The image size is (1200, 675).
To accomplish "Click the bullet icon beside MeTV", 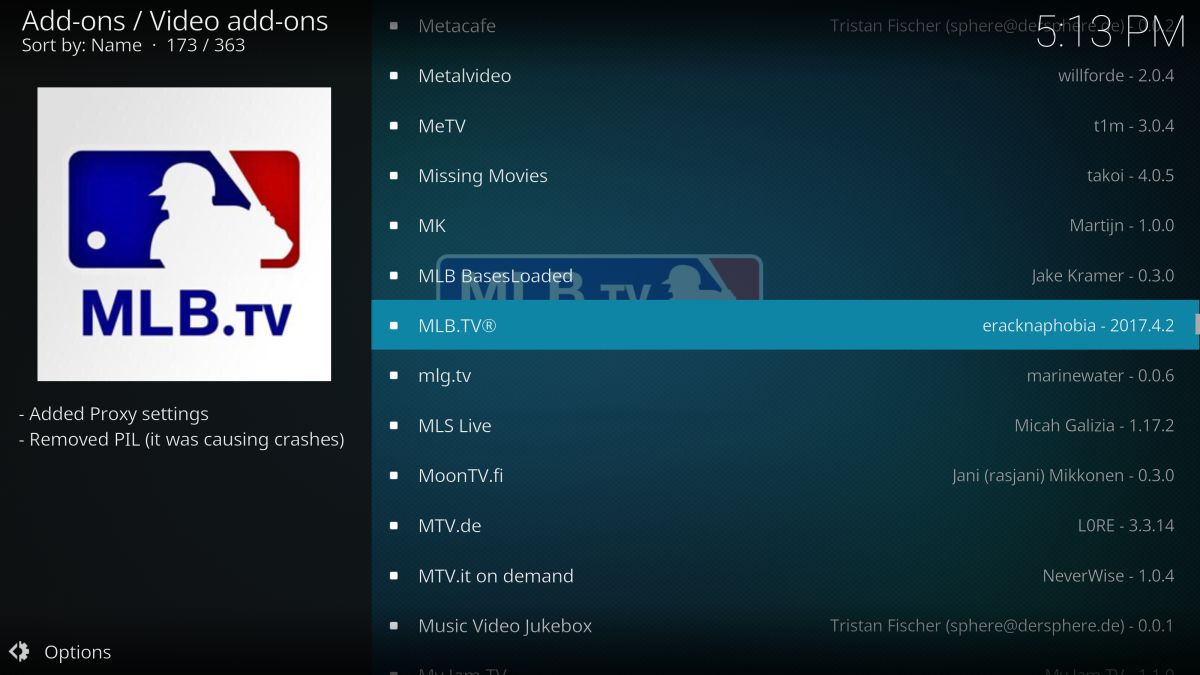I will (x=394, y=125).
